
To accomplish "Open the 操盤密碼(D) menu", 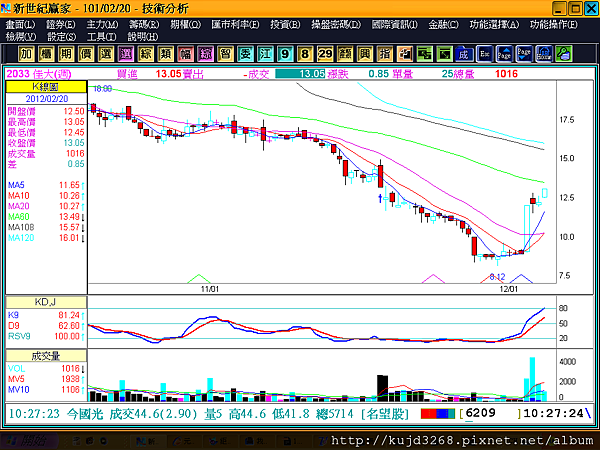I will tap(336, 25).
